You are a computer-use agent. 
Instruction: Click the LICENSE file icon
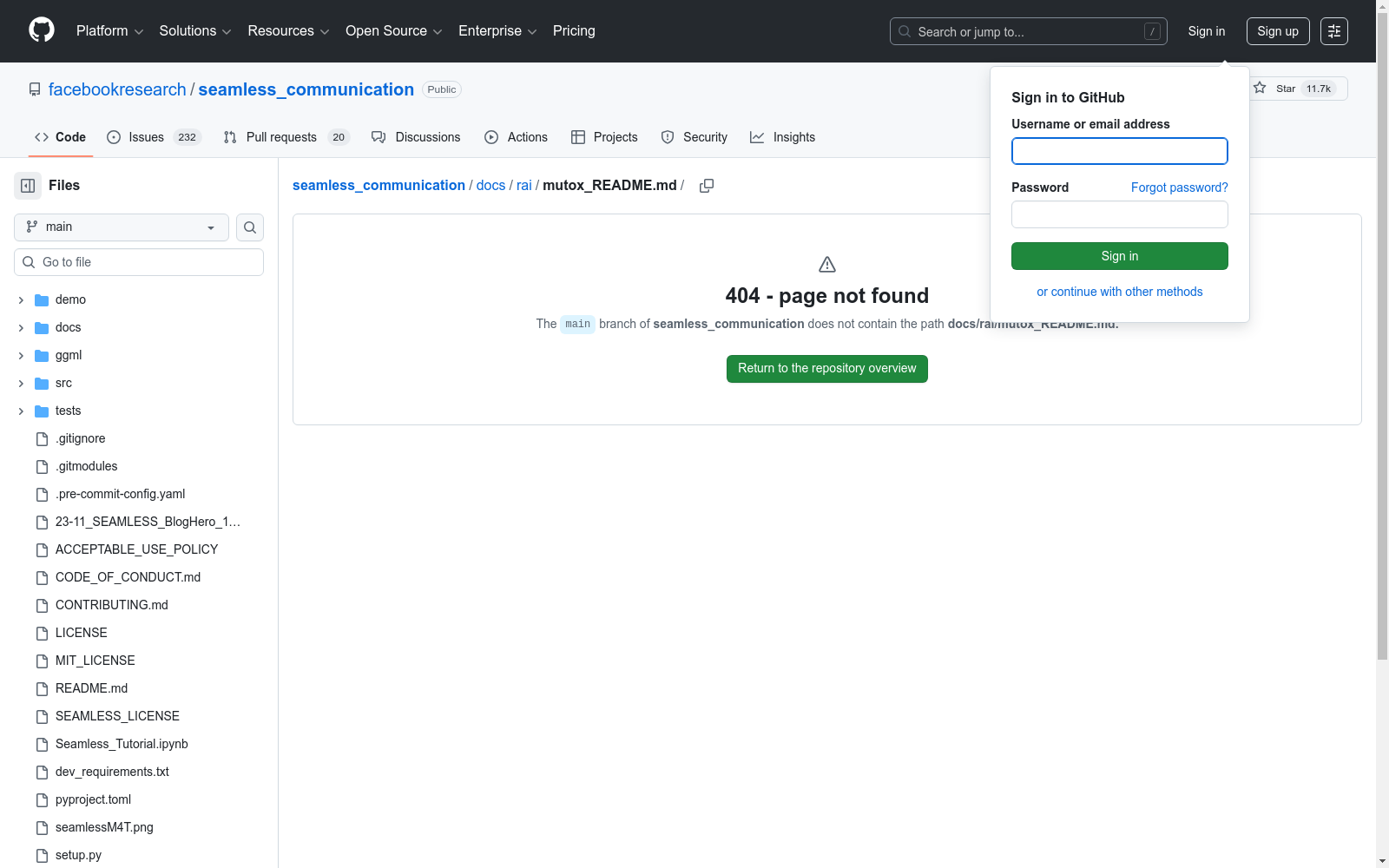pos(42,634)
